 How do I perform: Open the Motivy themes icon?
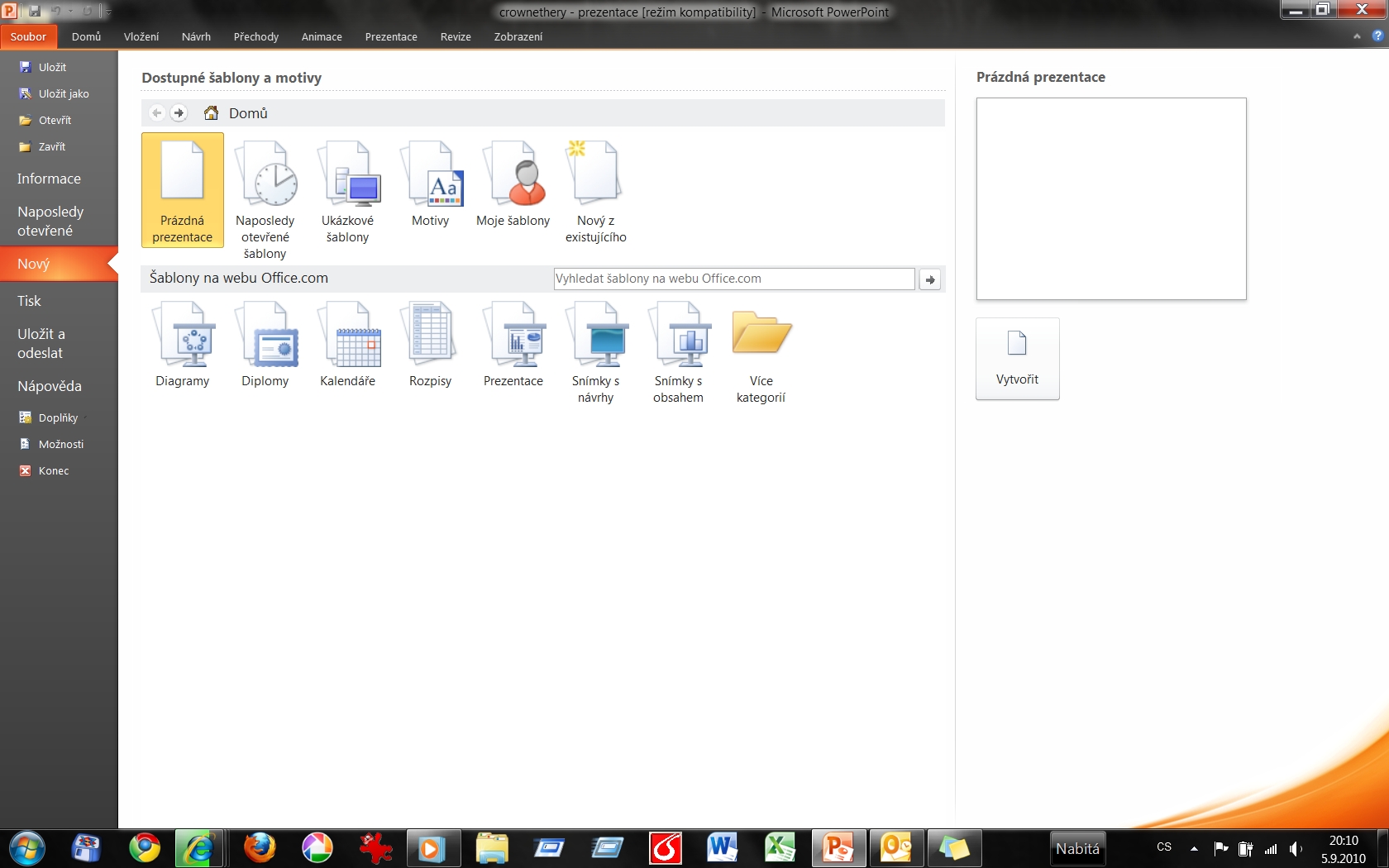(430, 183)
